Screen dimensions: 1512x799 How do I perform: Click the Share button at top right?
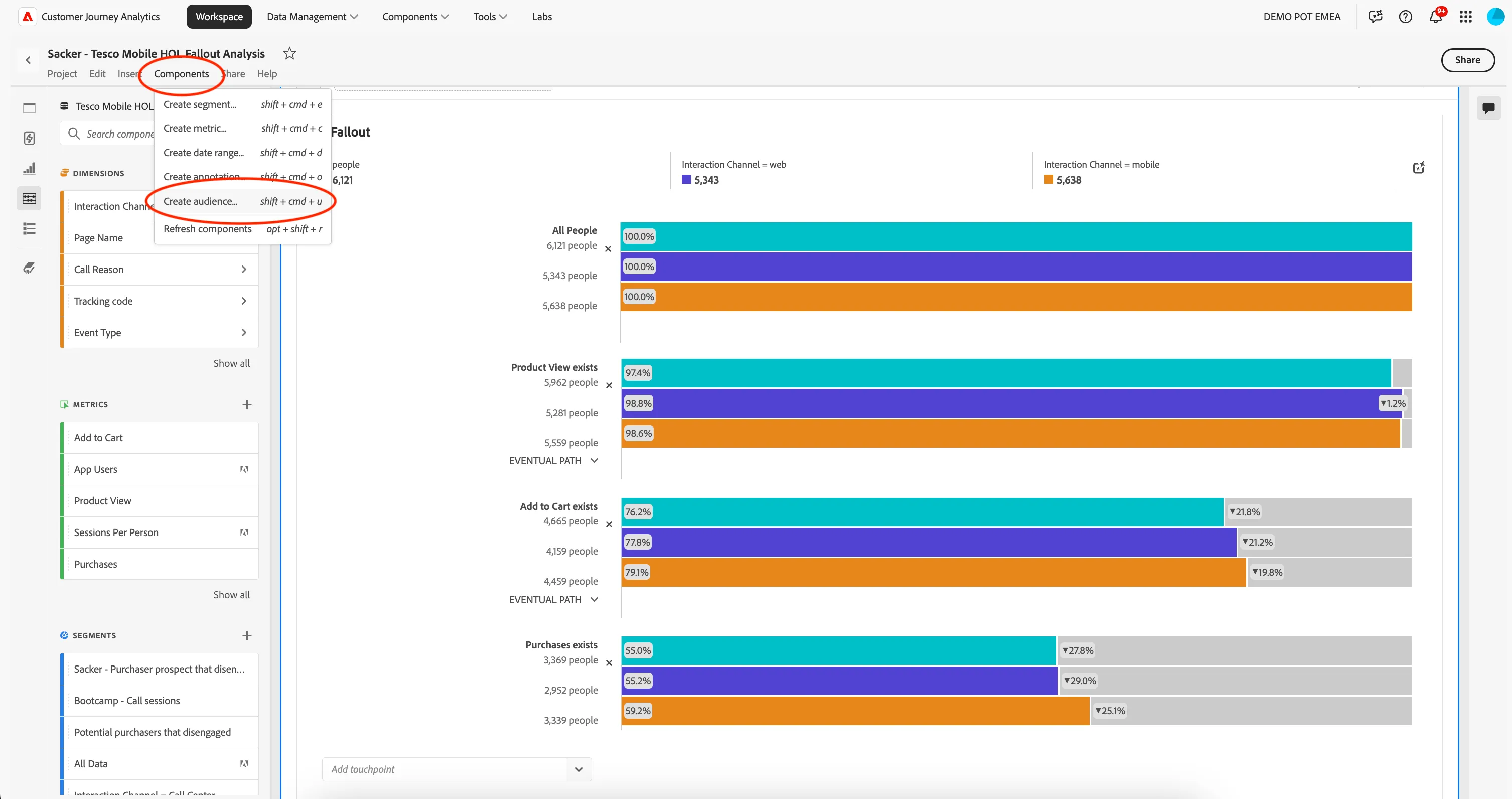(x=1467, y=60)
